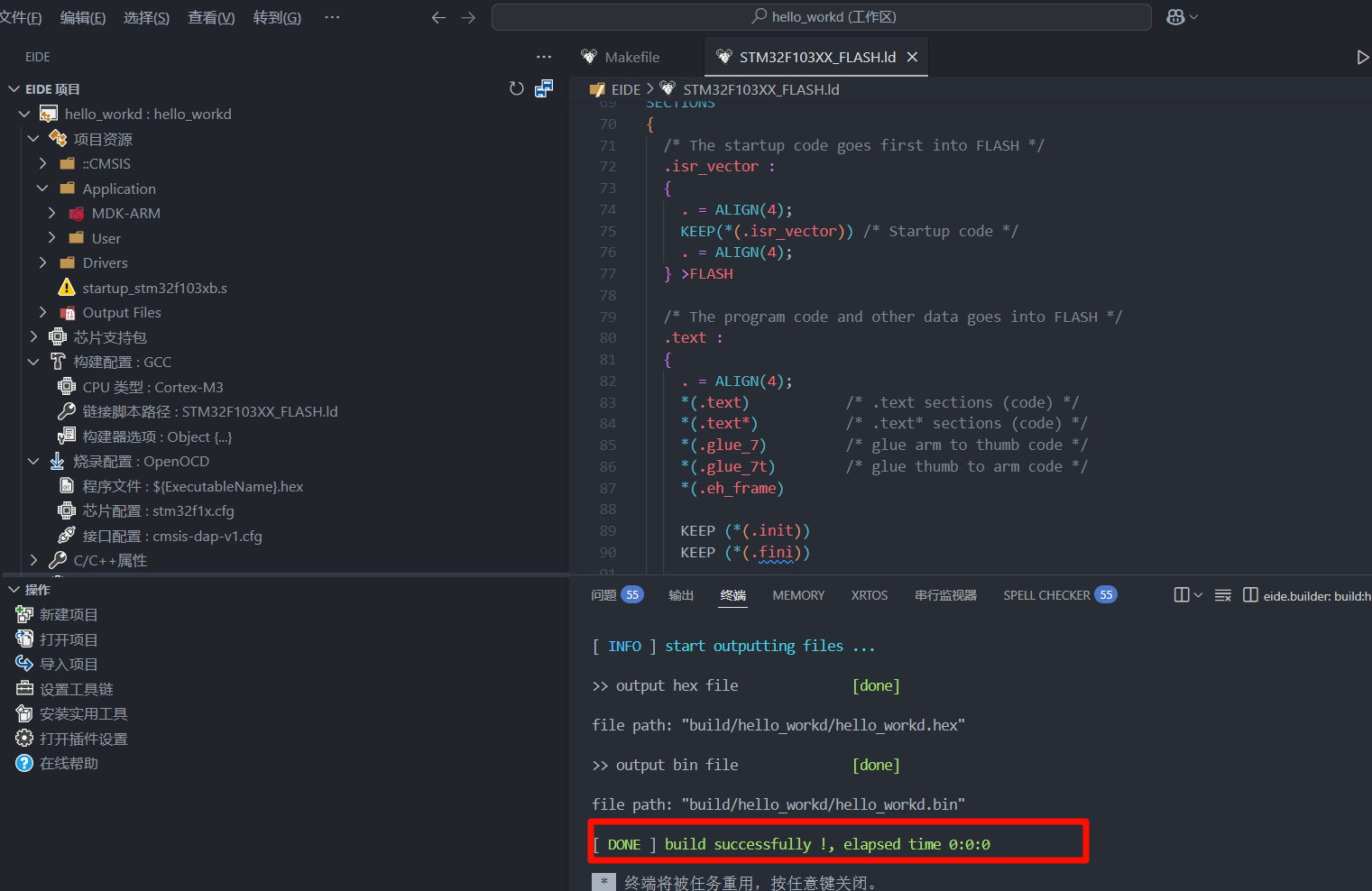Click the split terminal icon in panel toolbar

pyautogui.click(x=1182, y=595)
